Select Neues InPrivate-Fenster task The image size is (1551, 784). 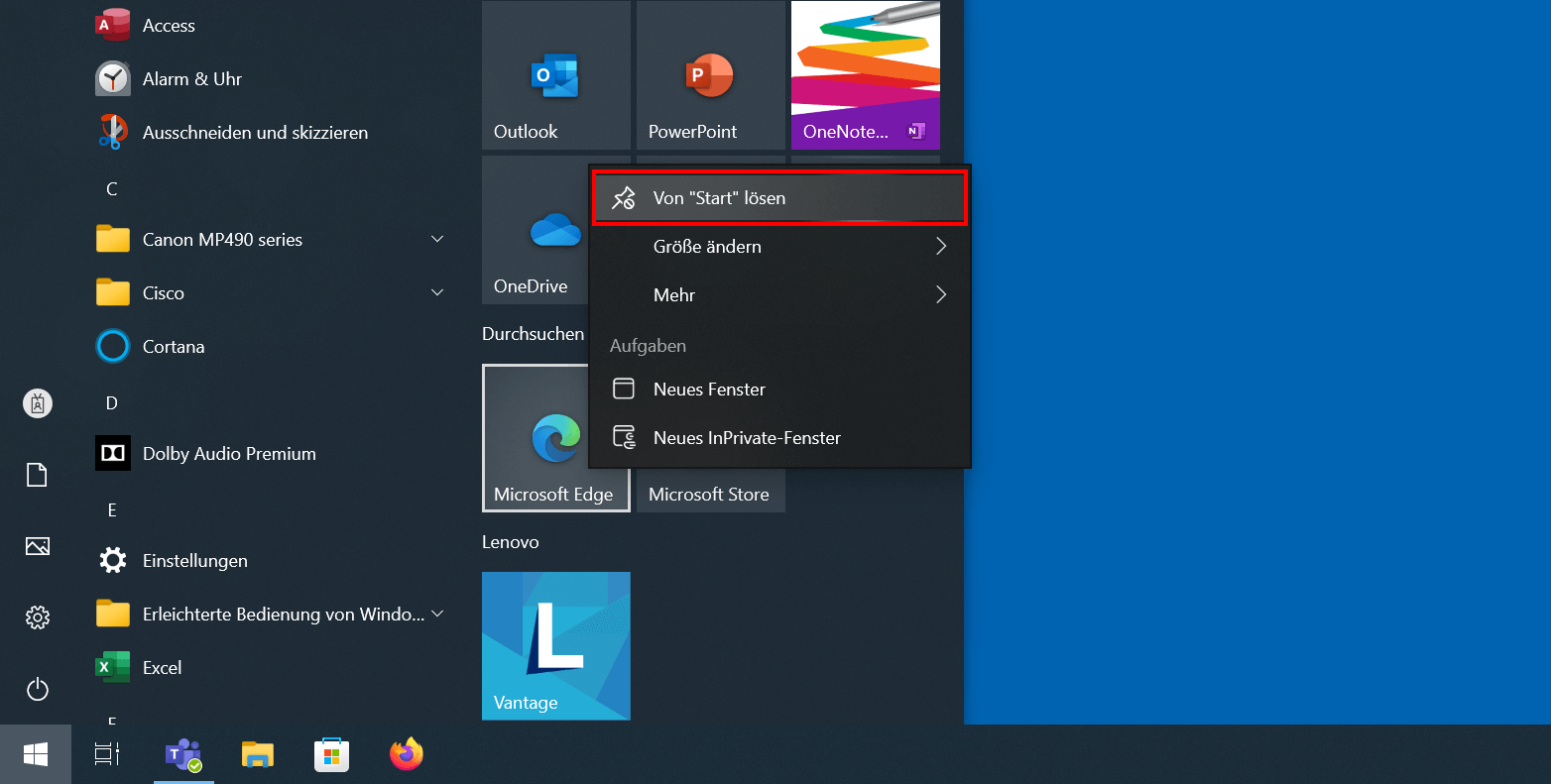[x=779, y=438]
